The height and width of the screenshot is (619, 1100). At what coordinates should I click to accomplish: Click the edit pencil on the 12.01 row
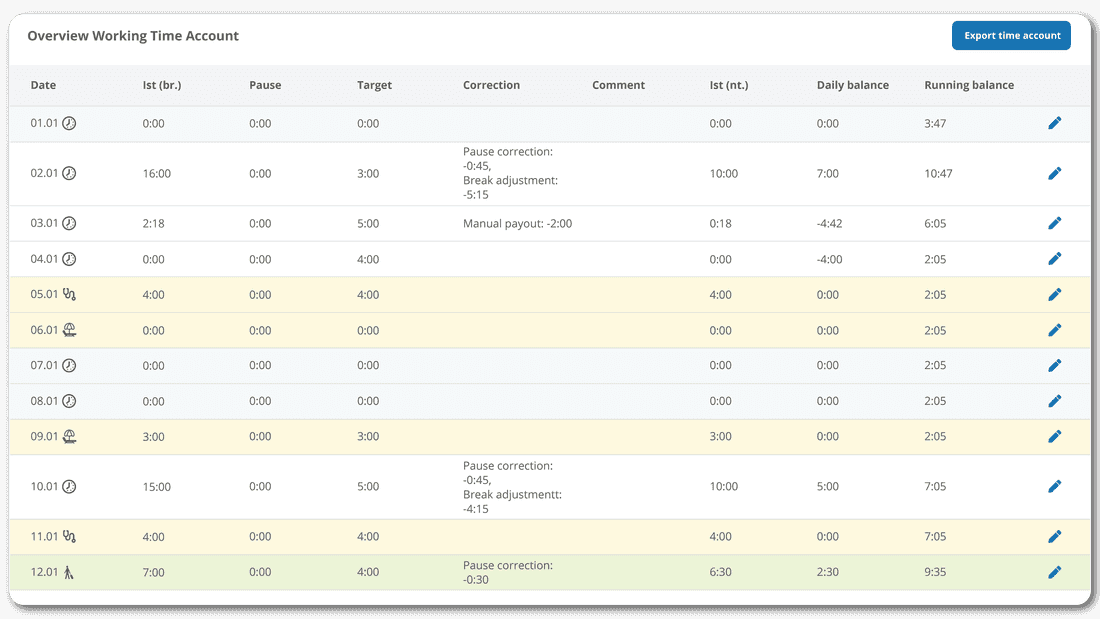(1055, 572)
